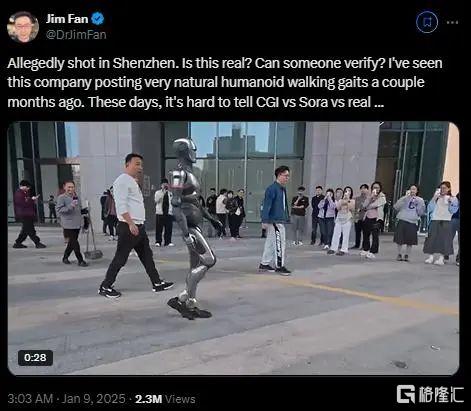Click the man in white shirt walking
This screenshot has width=471, height=411.
pyautogui.click(x=133, y=225)
